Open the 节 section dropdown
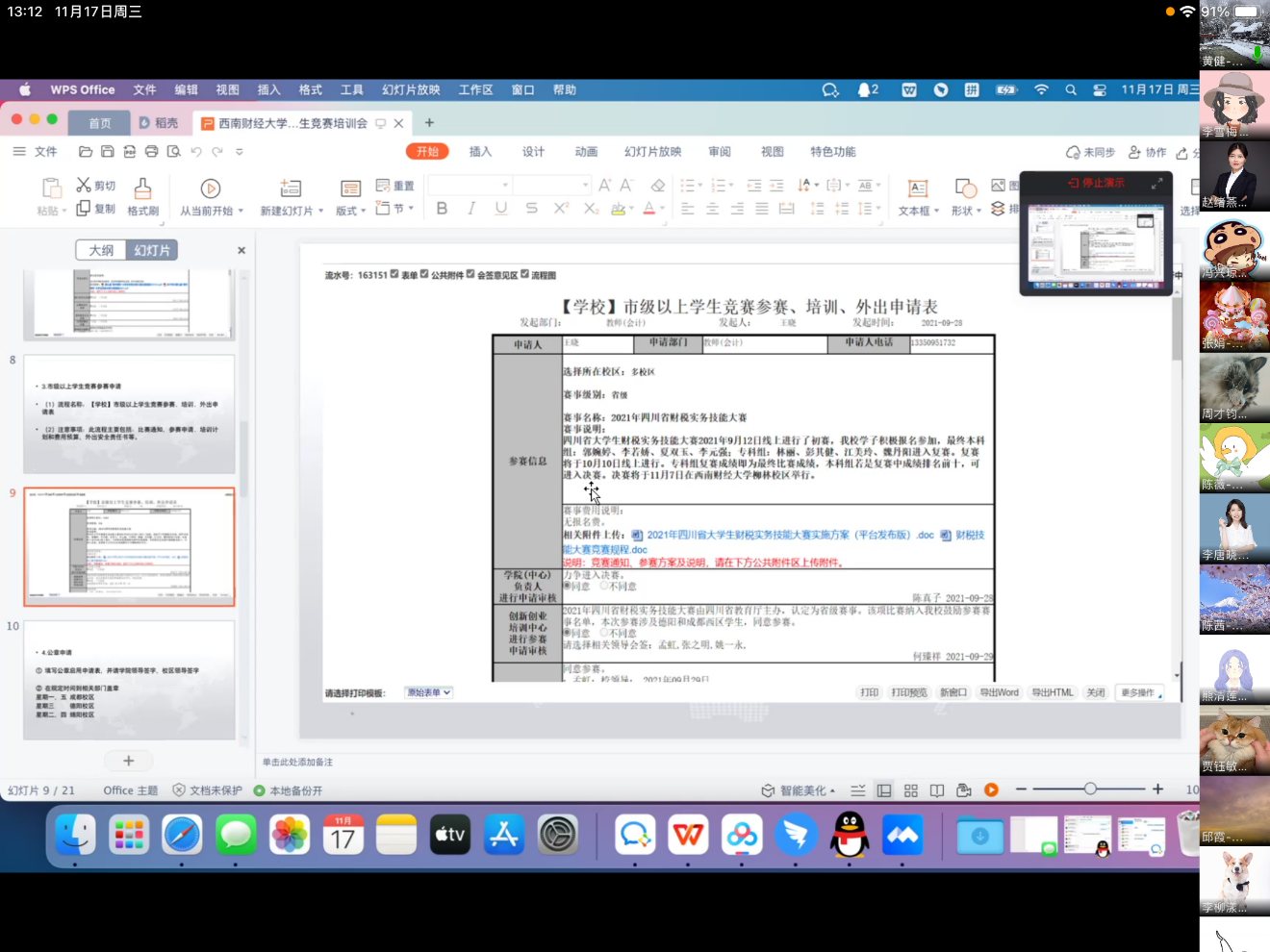The width and height of the screenshot is (1270, 952). [x=395, y=209]
